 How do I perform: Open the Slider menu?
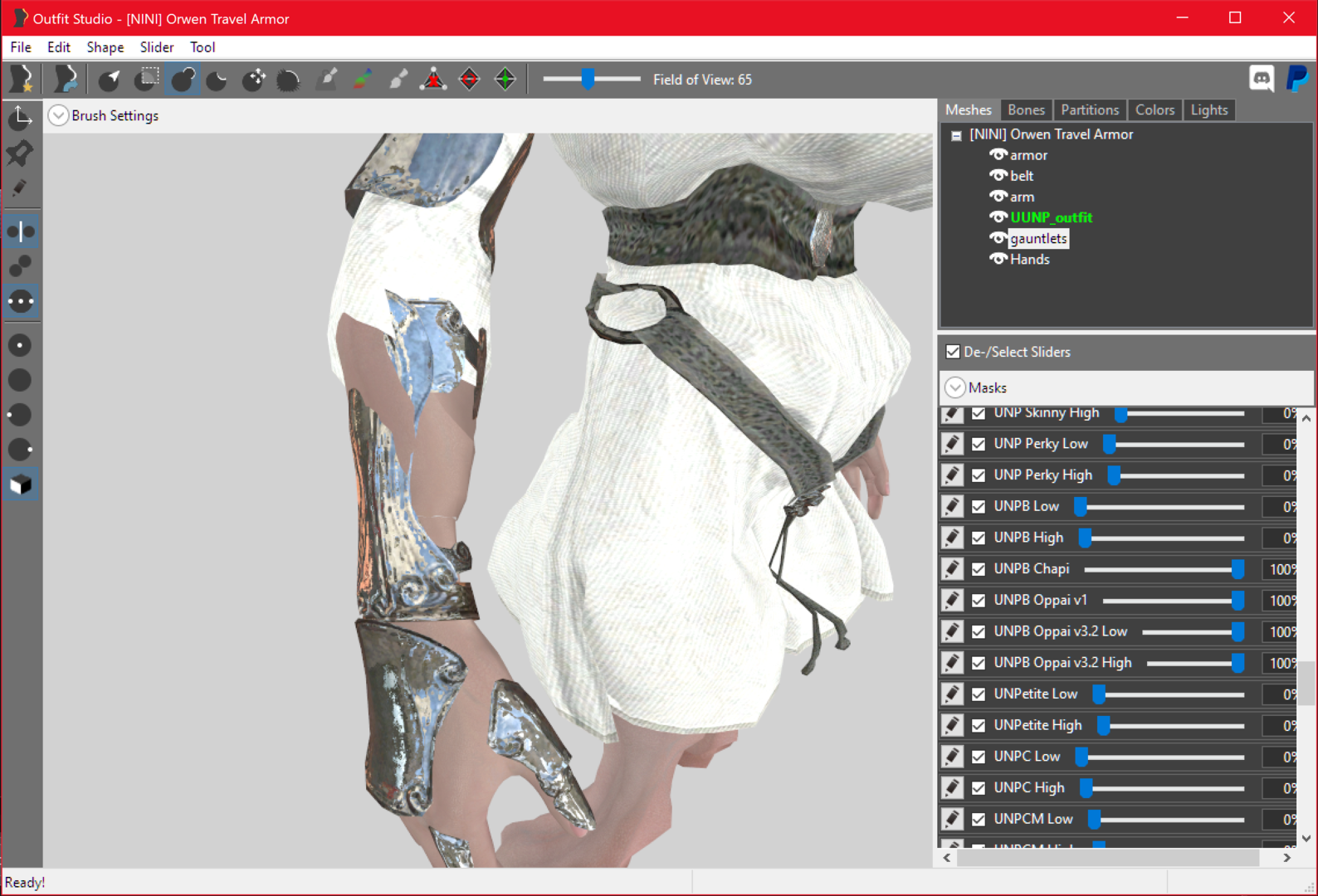point(157,47)
